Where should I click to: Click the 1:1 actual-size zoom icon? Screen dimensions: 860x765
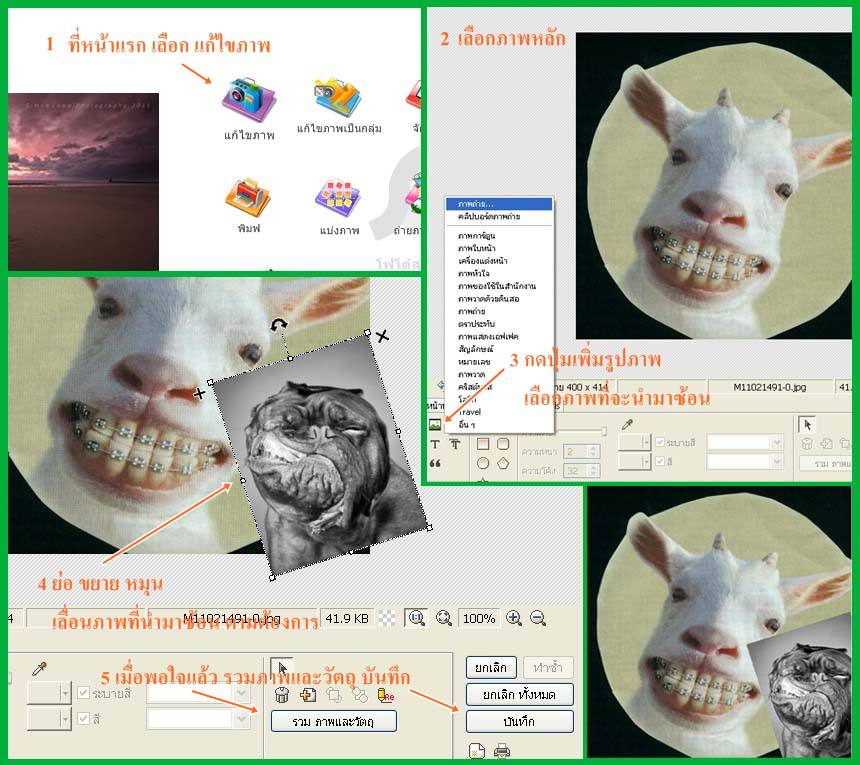point(416,619)
